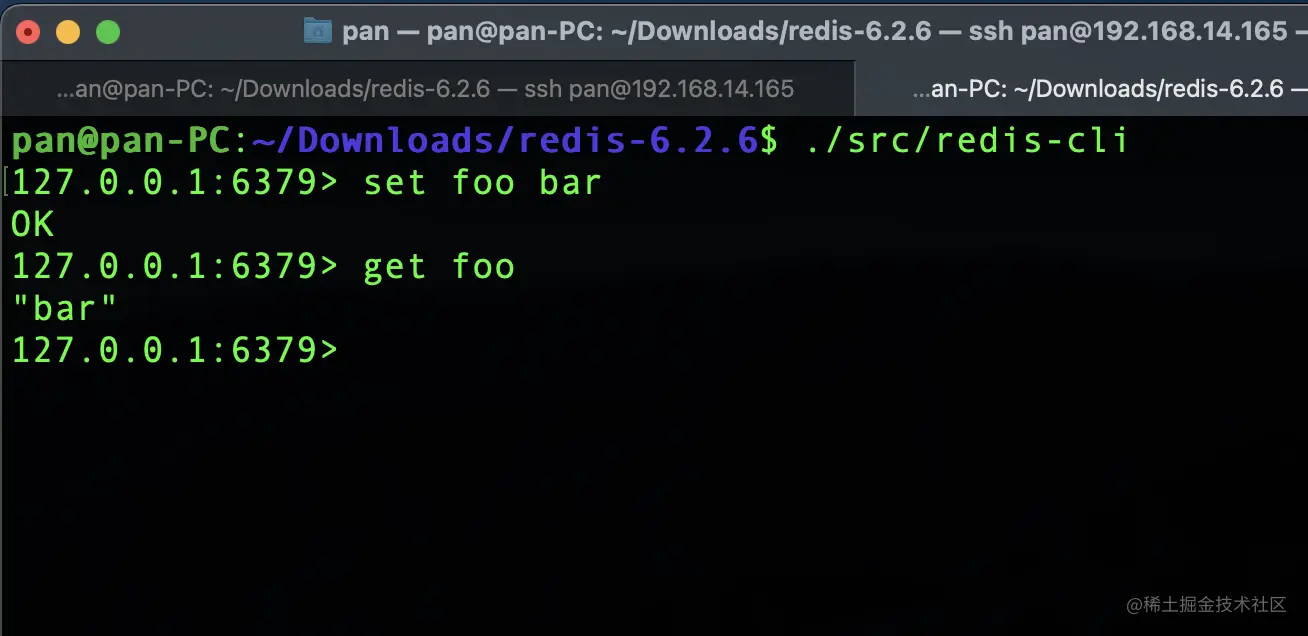Viewport: 1308px width, 636px height.
Task: Click the 127.0.0.1:6379> prompt before set foo bar
Action: 175,183
